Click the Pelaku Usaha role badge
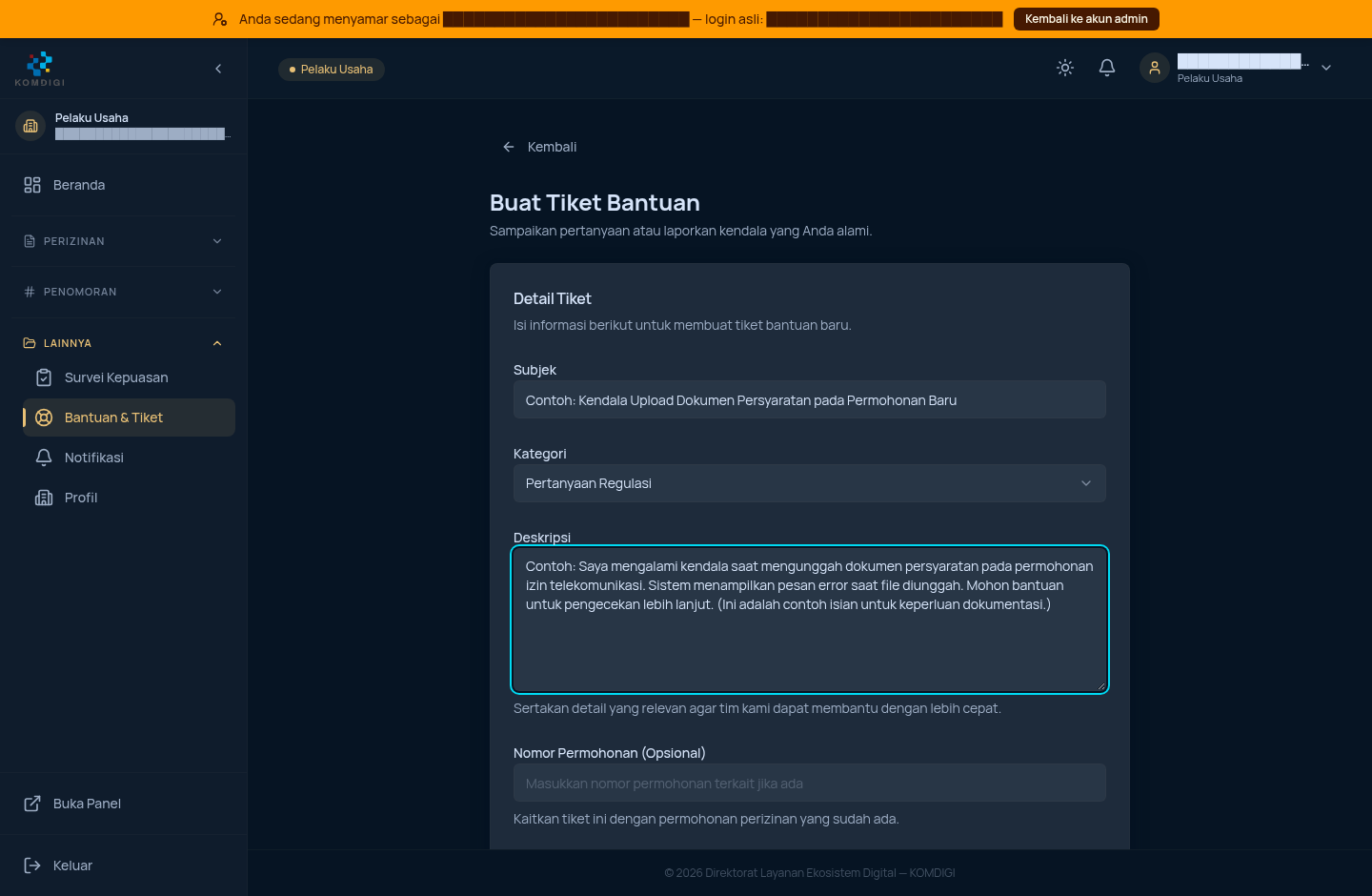 [x=332, y=70]
